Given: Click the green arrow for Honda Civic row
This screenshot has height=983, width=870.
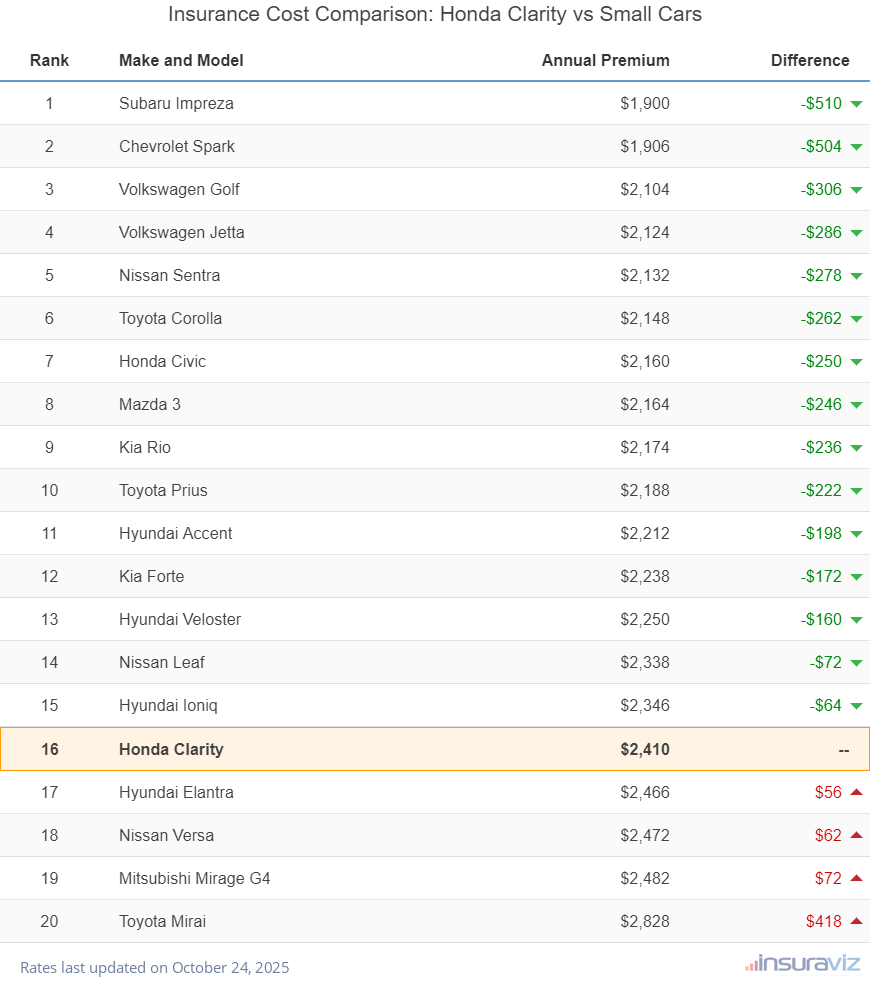Looking at the screenshot, I should pos(856,362).
